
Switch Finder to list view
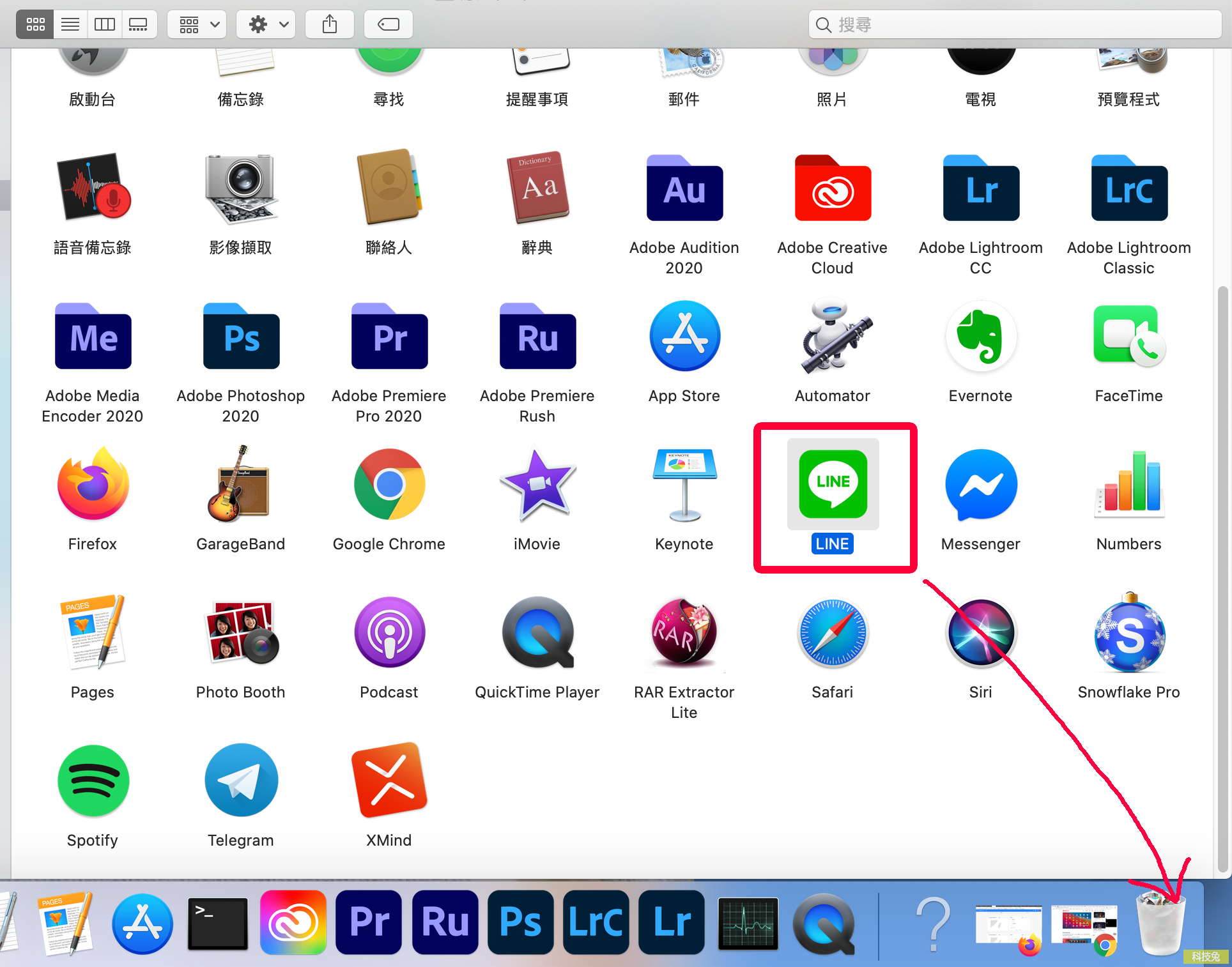[x=70, y=24]
